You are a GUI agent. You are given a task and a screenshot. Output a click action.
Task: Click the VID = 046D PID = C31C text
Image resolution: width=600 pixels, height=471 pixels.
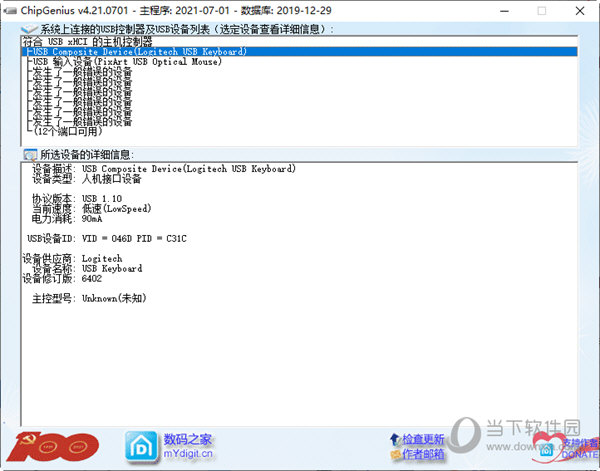click(x=134, y=238)
